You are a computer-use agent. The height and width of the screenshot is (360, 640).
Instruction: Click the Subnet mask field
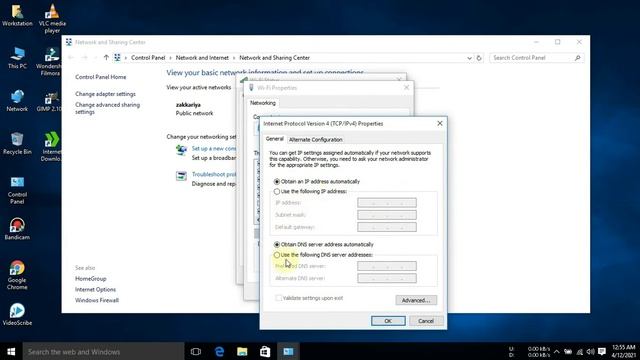pyautogui.click(x=387, y=215)
